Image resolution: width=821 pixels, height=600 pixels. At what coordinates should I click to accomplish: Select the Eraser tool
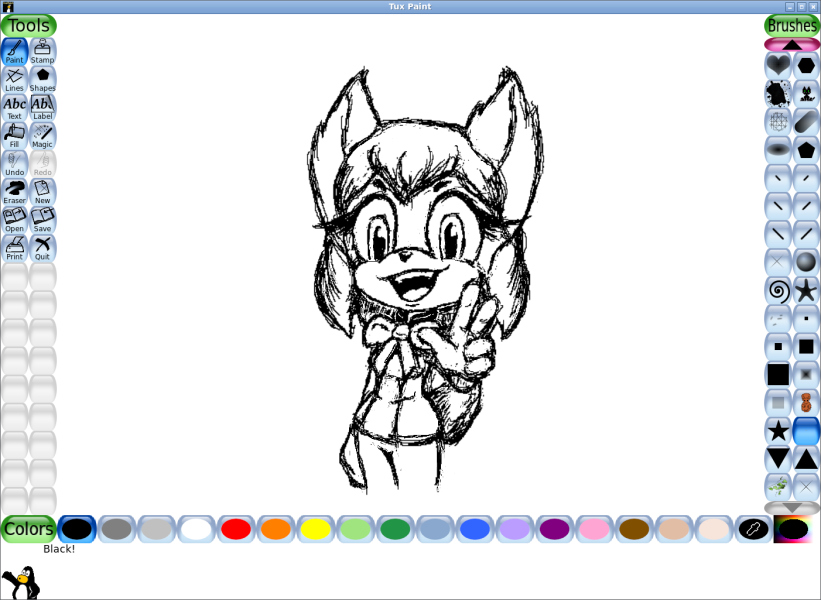14,192
